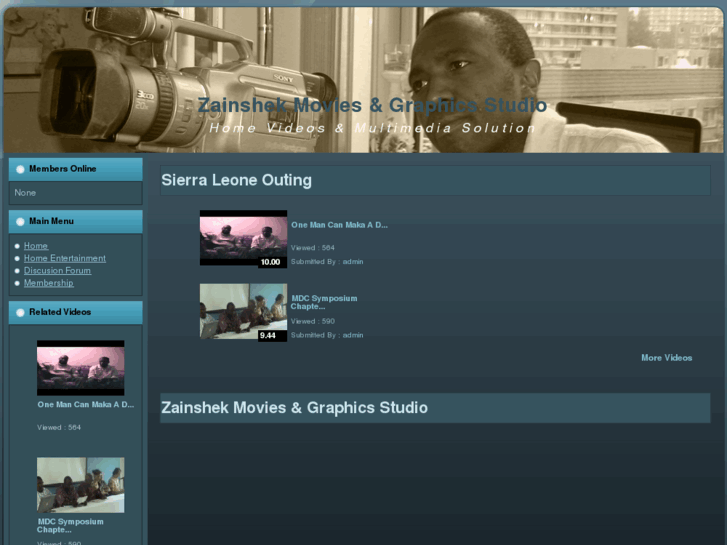
Task: Open main-list video title MDC Symposium Chapte...
Action: pos(324,302)
